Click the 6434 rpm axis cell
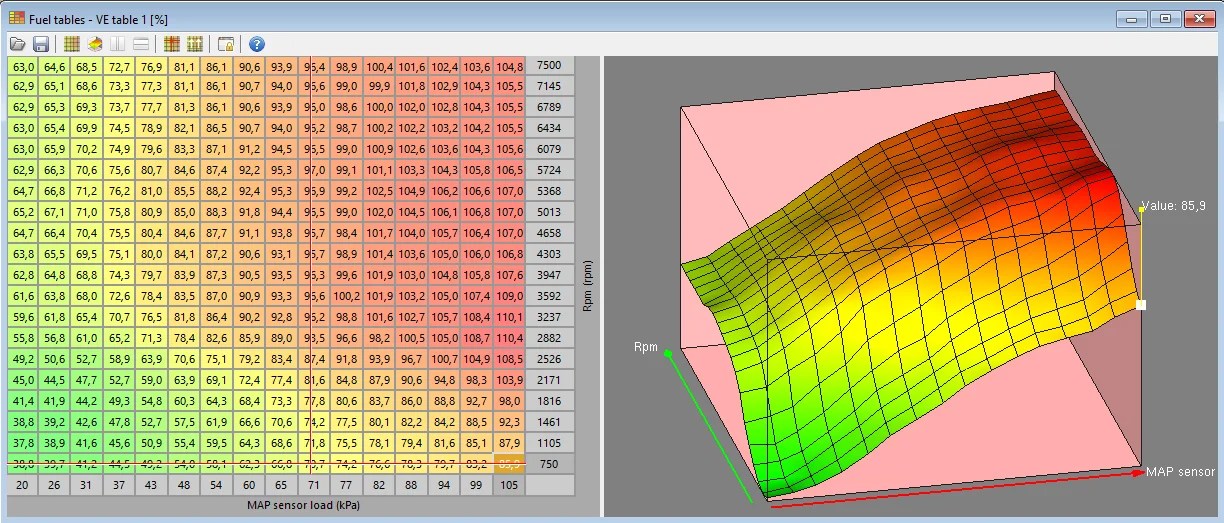1224x523 pixels. [x=550, y=128]
